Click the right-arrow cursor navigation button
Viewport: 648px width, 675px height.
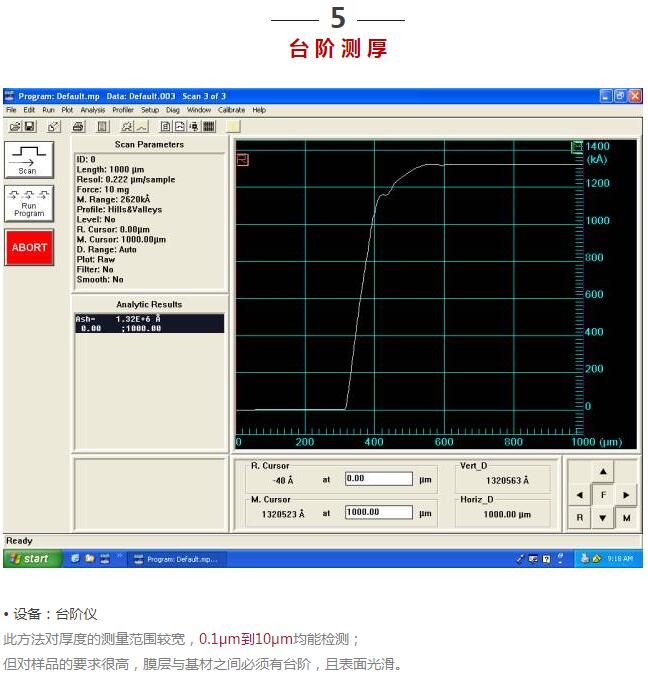[x=626, y=495]
